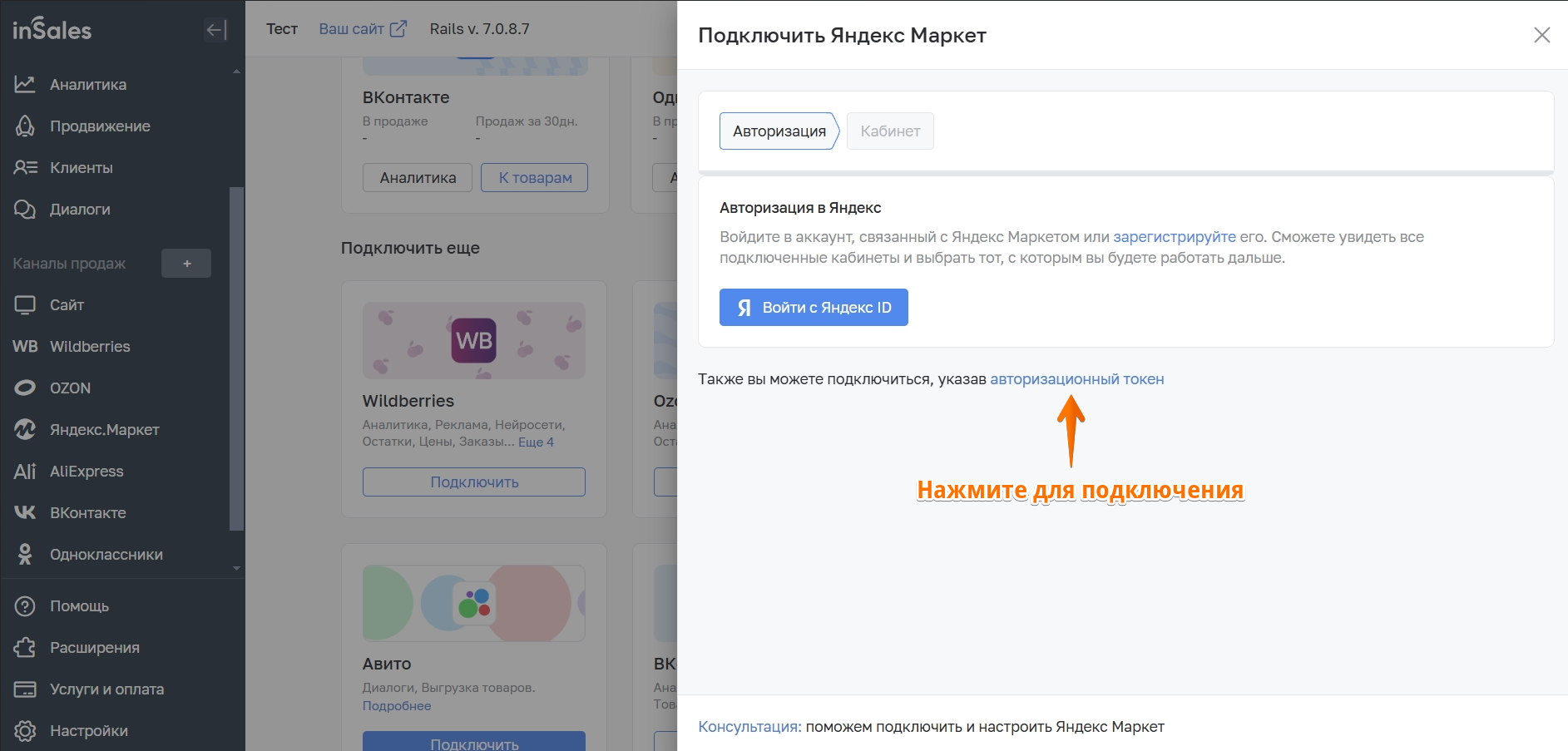Viewport: 1568px width, 751px height.
Task: Click the Яндекс.Маркет sidebar icon
Action: pos(25,429)
